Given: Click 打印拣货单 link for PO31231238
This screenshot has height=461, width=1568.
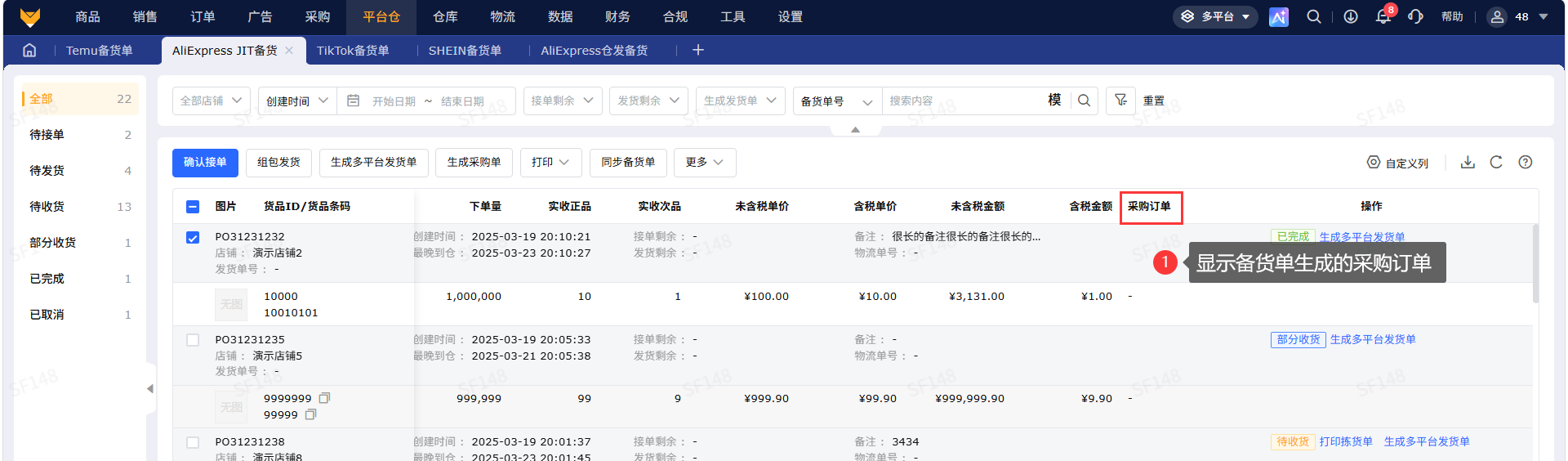Looking at the screenshot, I should tap(1346, 441).
